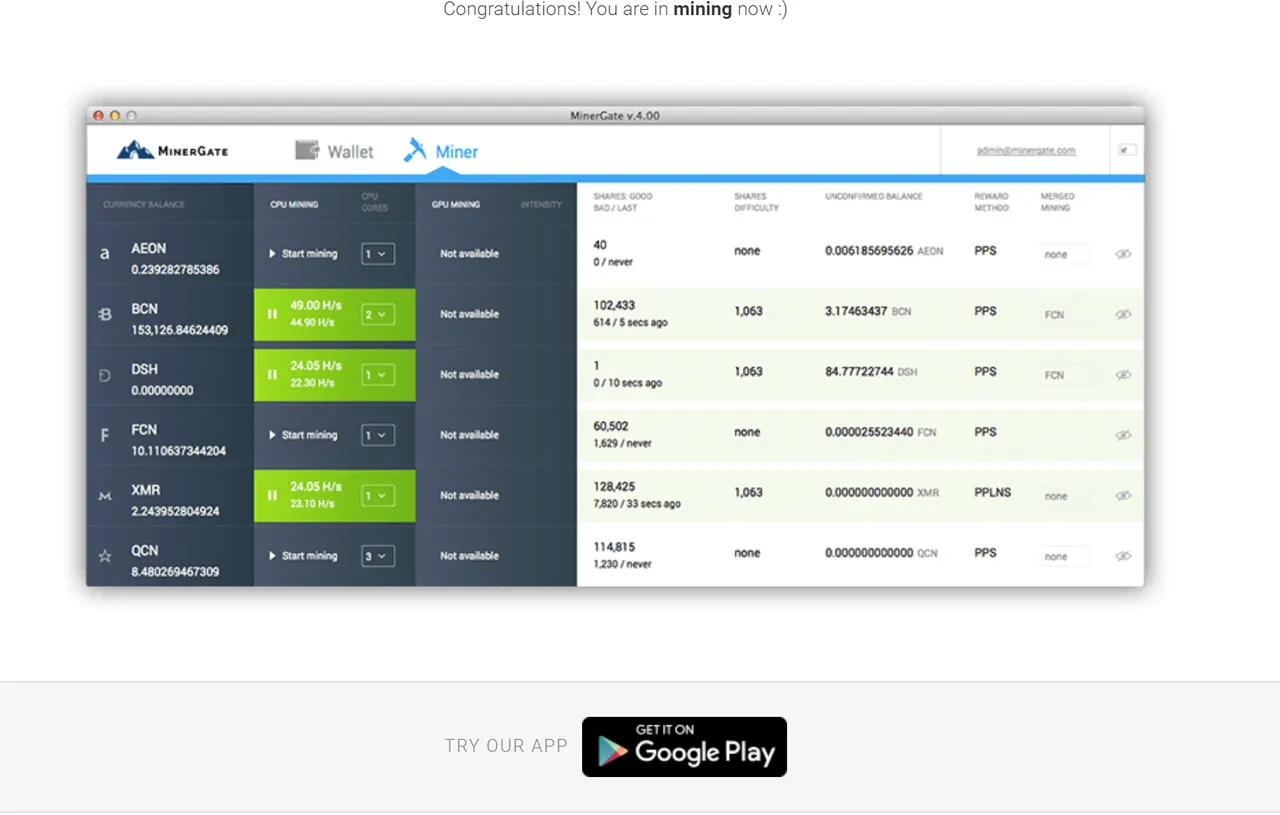Click the Get it on Google Play badge
The width and height of the screenshot is (1280, 815).
point(684,747)
